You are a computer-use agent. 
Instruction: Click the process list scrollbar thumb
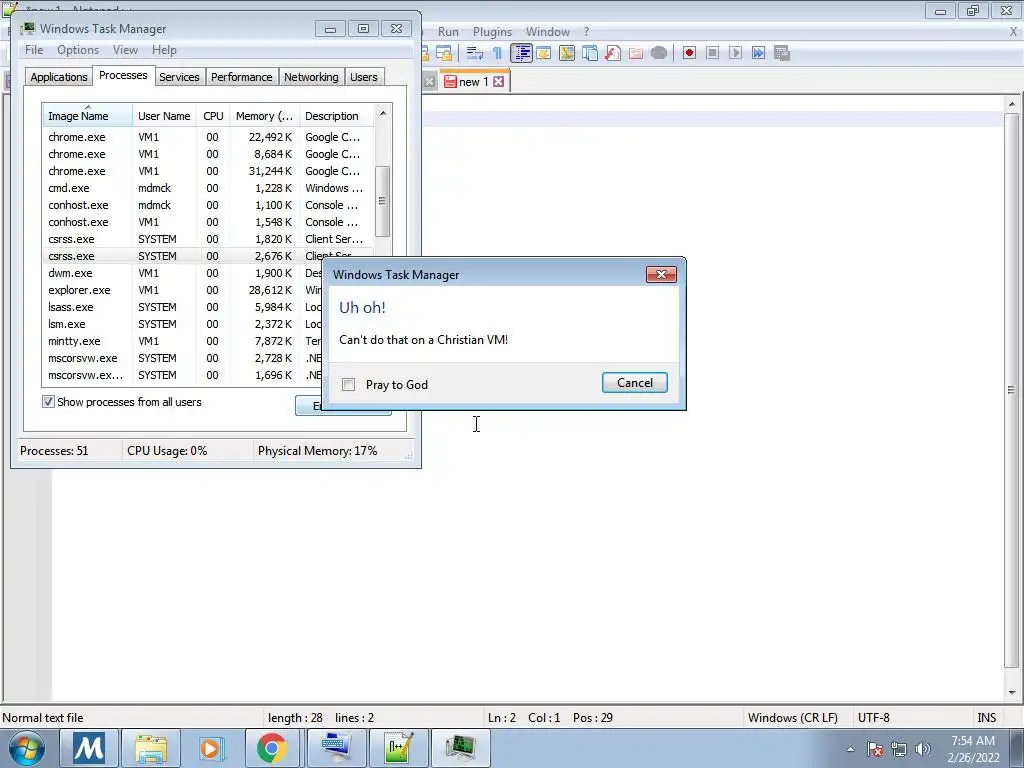[x=383, y=202]
